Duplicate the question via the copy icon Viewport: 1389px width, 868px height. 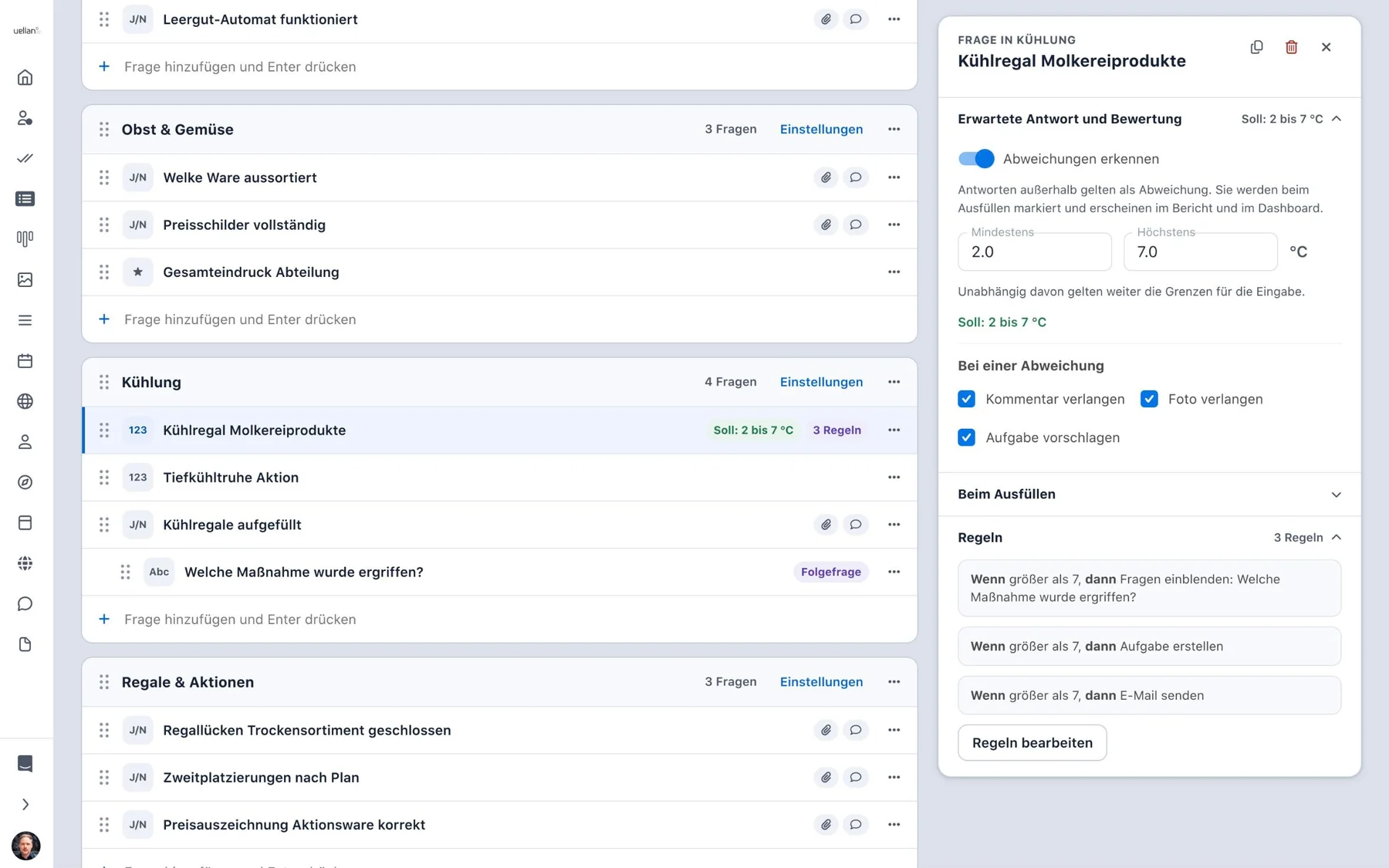click(x=1256, y=47)
